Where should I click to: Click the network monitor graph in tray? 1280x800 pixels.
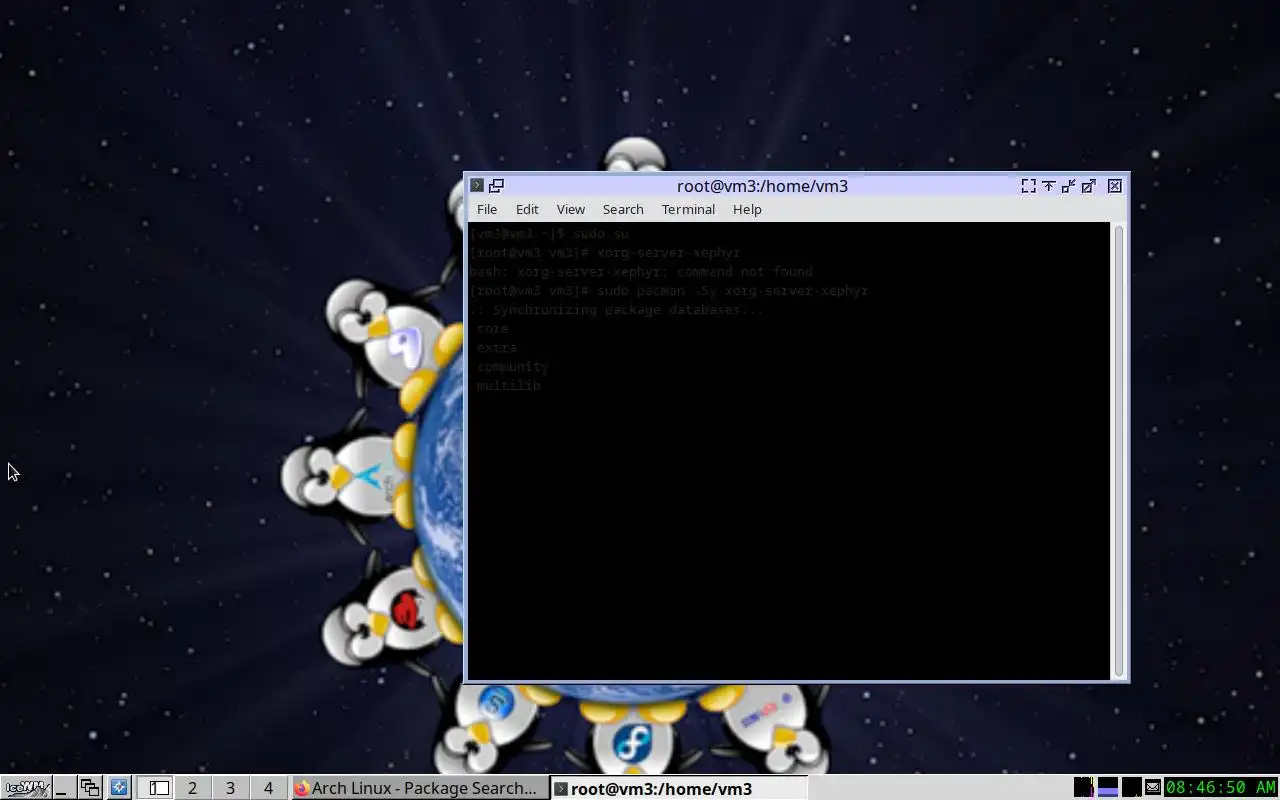coord(1132,788)
